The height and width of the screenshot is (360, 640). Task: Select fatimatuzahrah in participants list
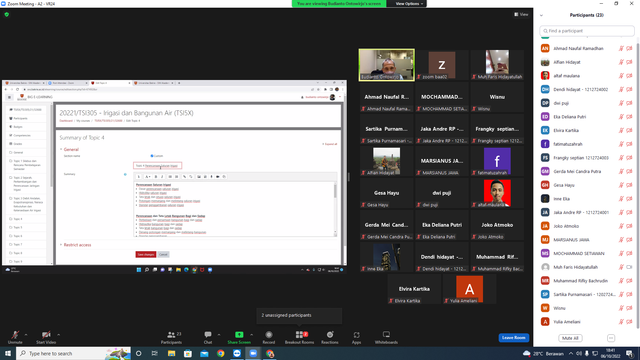pos(587,144)
